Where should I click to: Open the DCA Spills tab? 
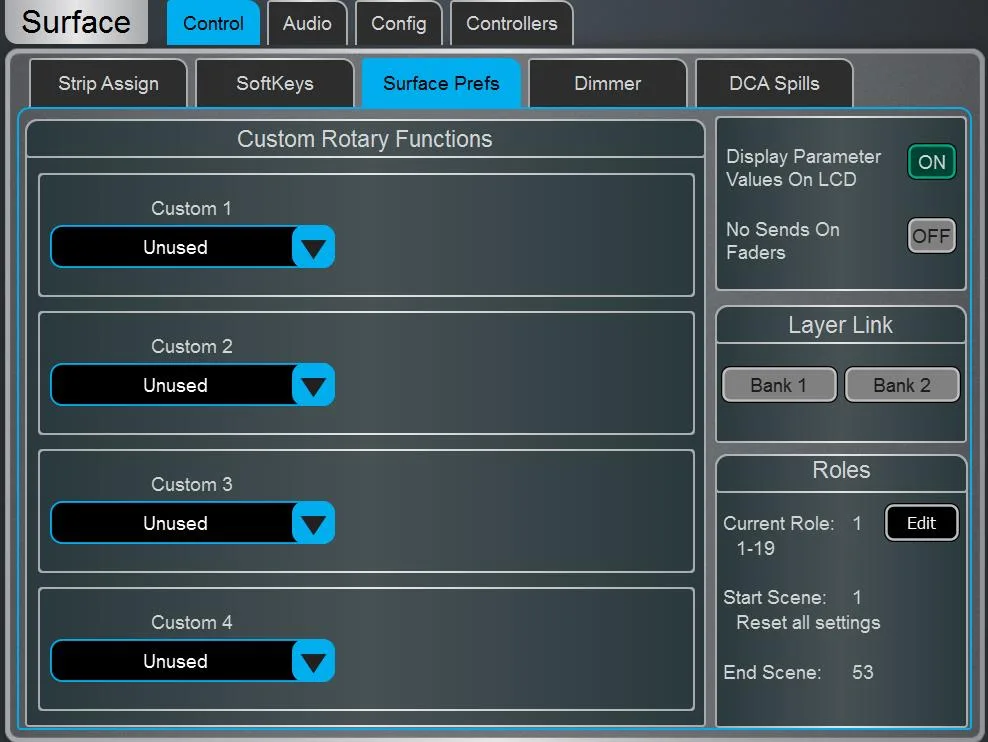point(774,83)
